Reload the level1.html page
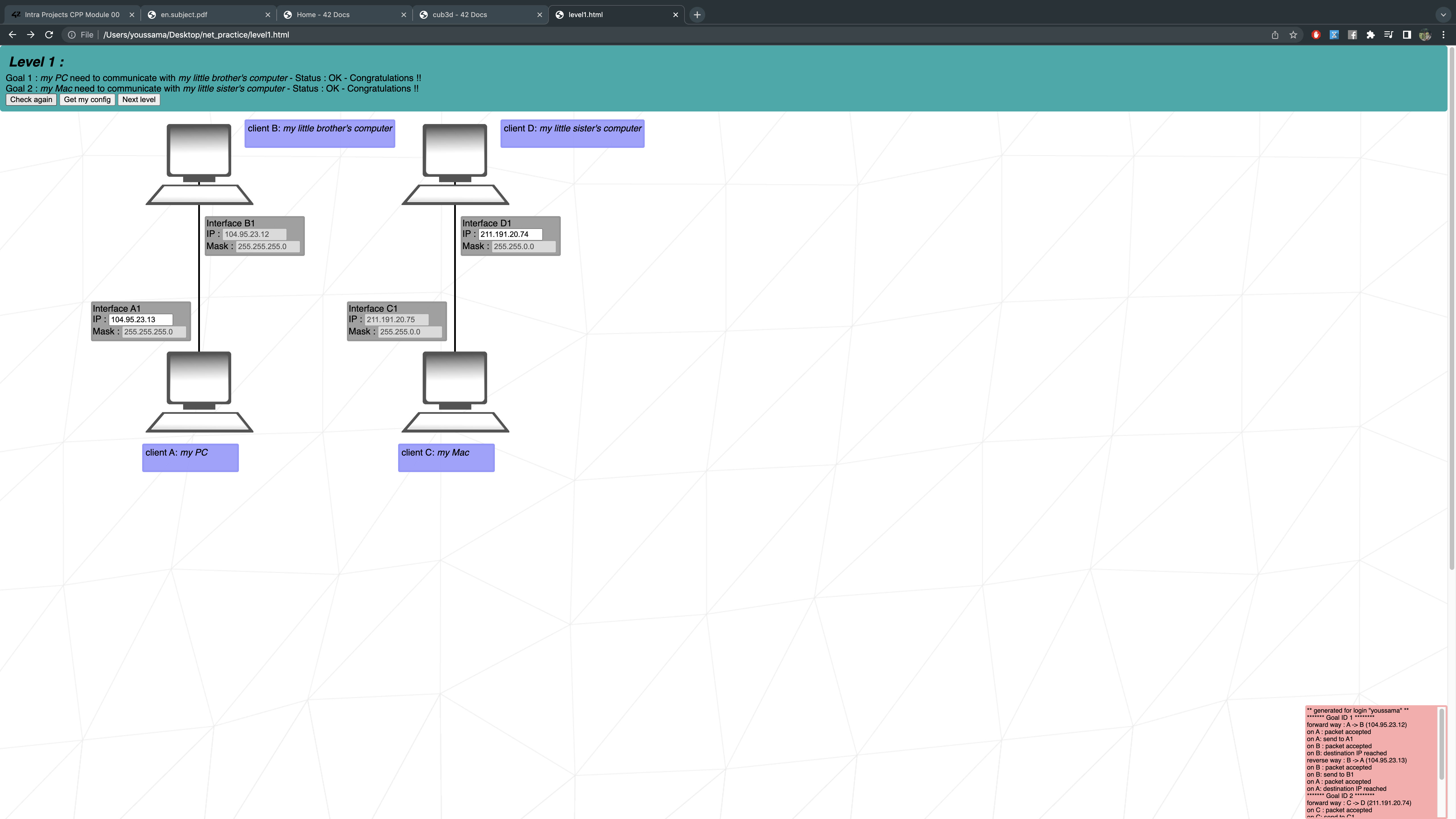This screenshot has width=1456, height=819. pos(49,34)
